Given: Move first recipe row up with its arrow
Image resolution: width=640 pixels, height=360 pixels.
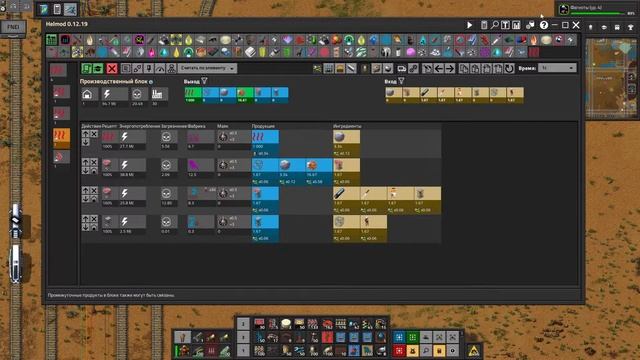Looking at the screenshot, I should (x=85, y=134).
